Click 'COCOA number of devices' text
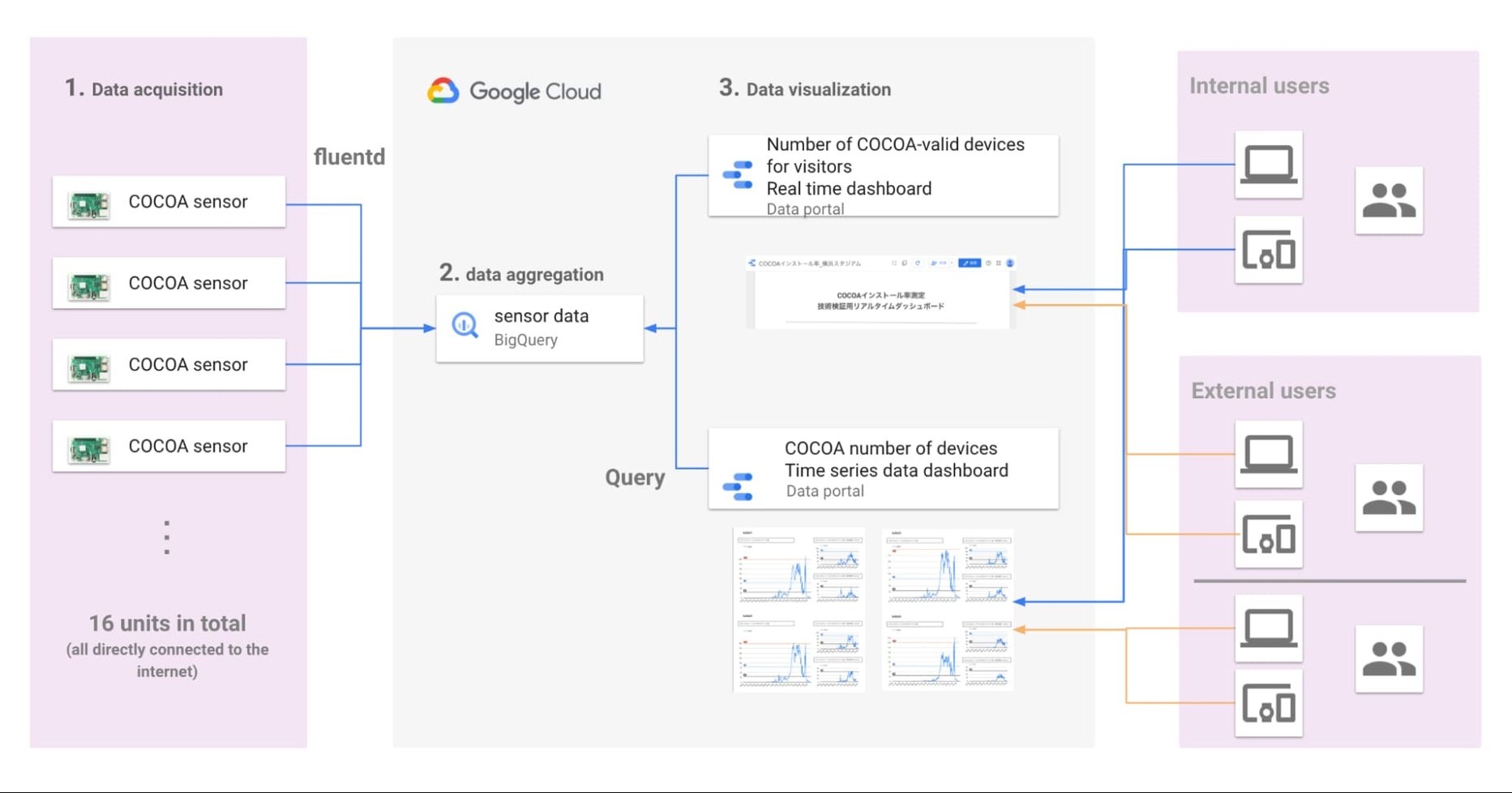 [891, 448]
